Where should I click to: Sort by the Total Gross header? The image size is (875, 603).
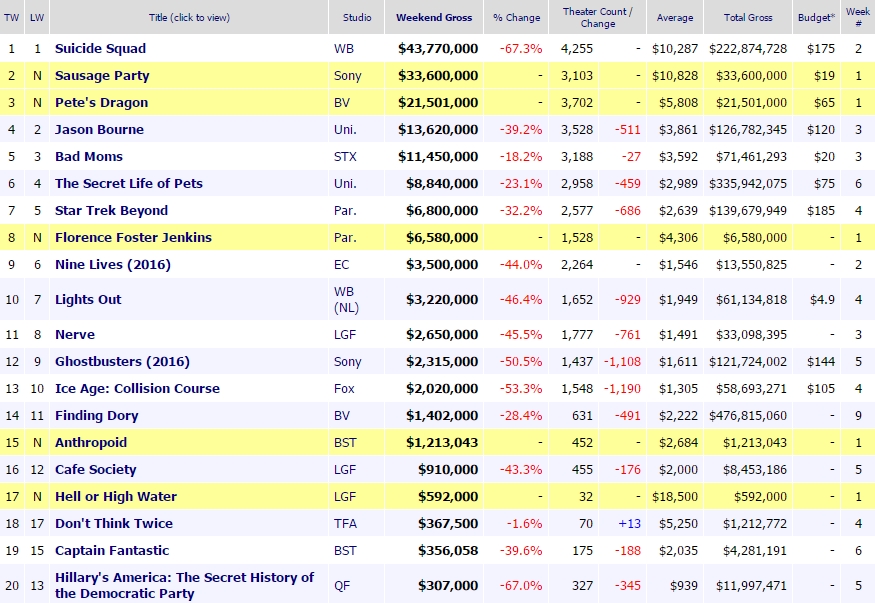click(748, 17)
